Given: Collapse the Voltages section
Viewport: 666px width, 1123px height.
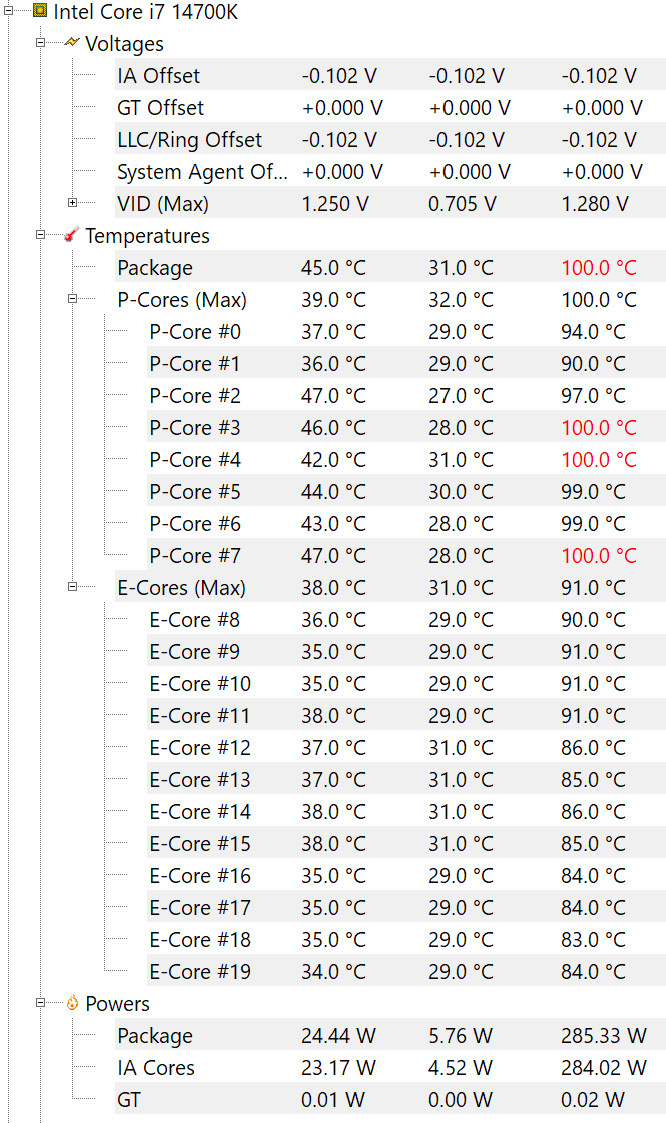Looking at the screenshot, I should [41, 43].
